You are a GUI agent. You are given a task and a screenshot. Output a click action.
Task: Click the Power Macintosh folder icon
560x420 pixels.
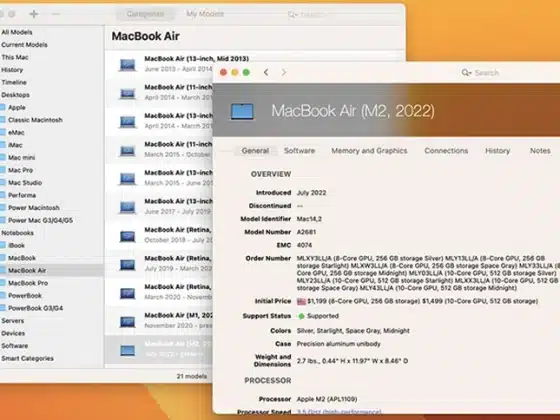coord(2,208)
